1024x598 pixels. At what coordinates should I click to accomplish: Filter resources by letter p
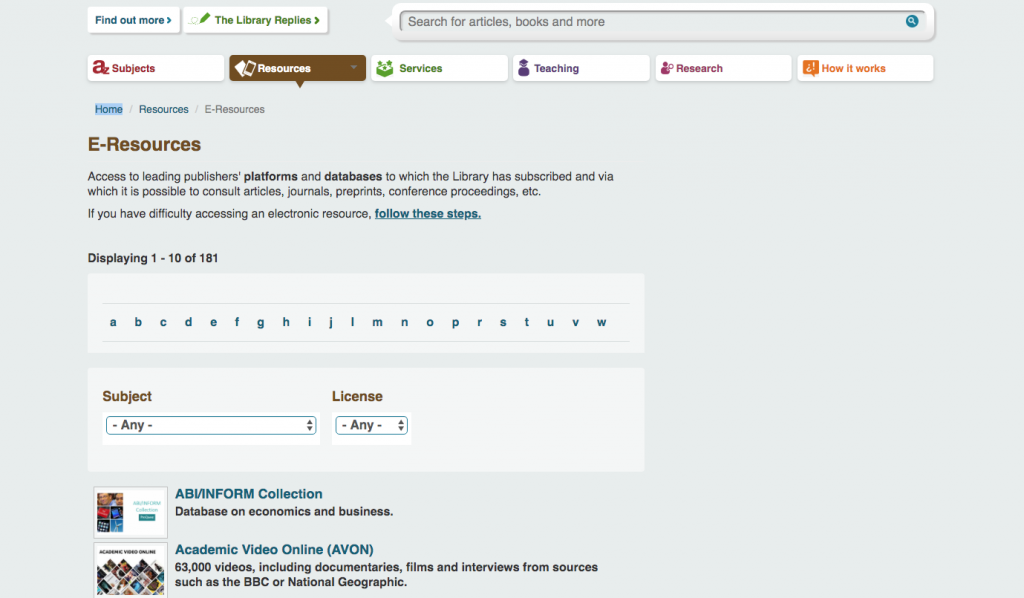click(x=455, y=323)
